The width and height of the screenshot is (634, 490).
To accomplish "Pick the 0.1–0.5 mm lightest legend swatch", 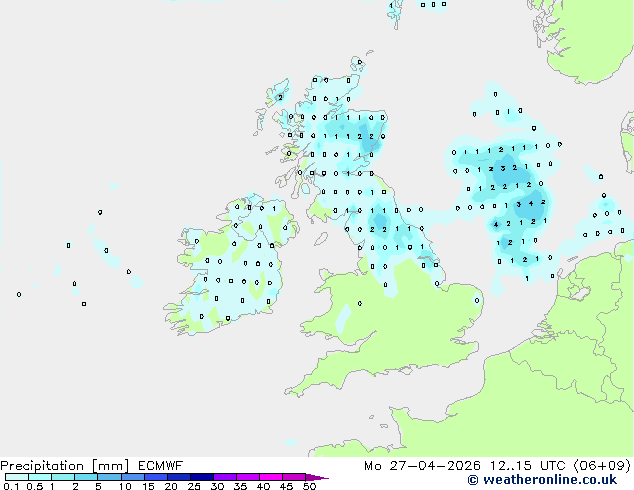I will 17,477.
